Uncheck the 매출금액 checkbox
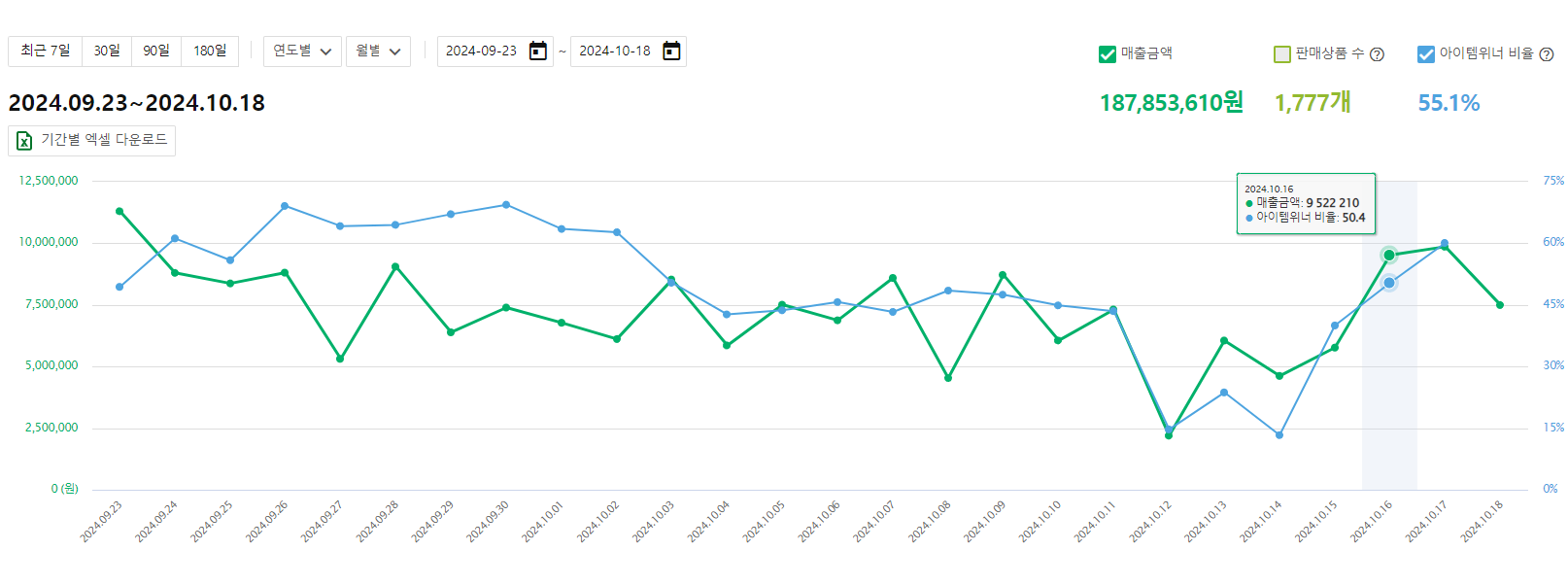This screenshot has width=1568, height=585. (x=1107, y=54)
